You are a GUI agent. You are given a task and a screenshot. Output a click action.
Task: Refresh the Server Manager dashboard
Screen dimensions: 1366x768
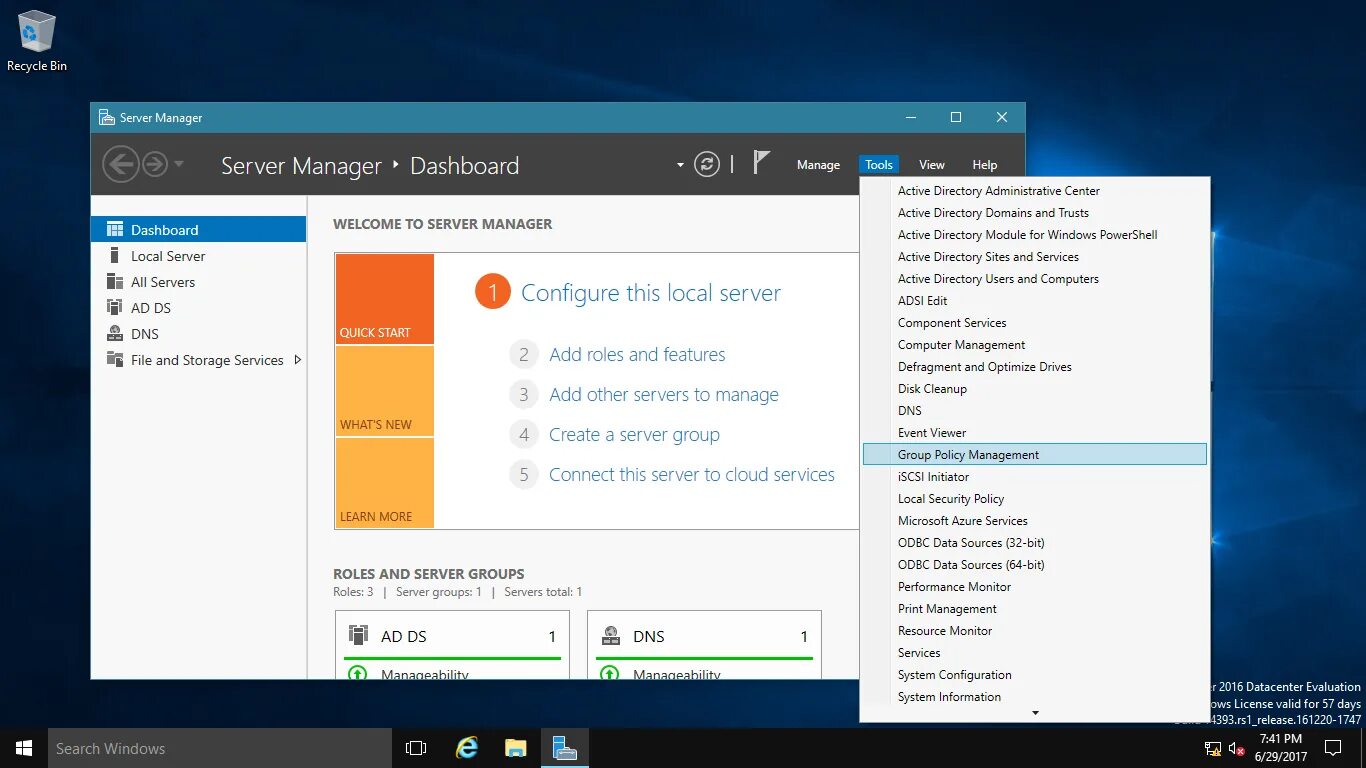coord(708,163)
